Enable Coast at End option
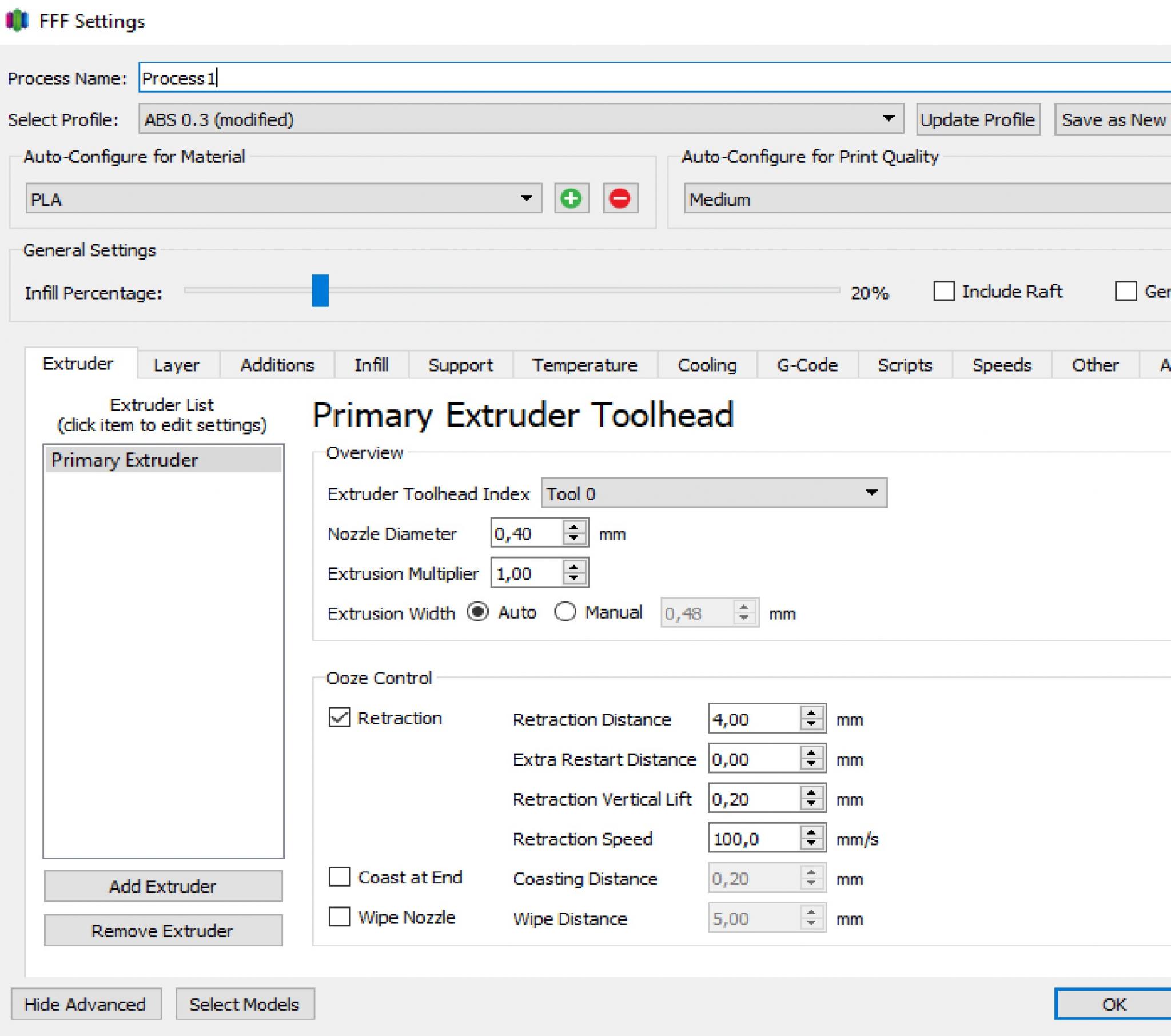The height and width of the screenshot is (1036, 1171). pyautogui.click(x=339, y=876)
